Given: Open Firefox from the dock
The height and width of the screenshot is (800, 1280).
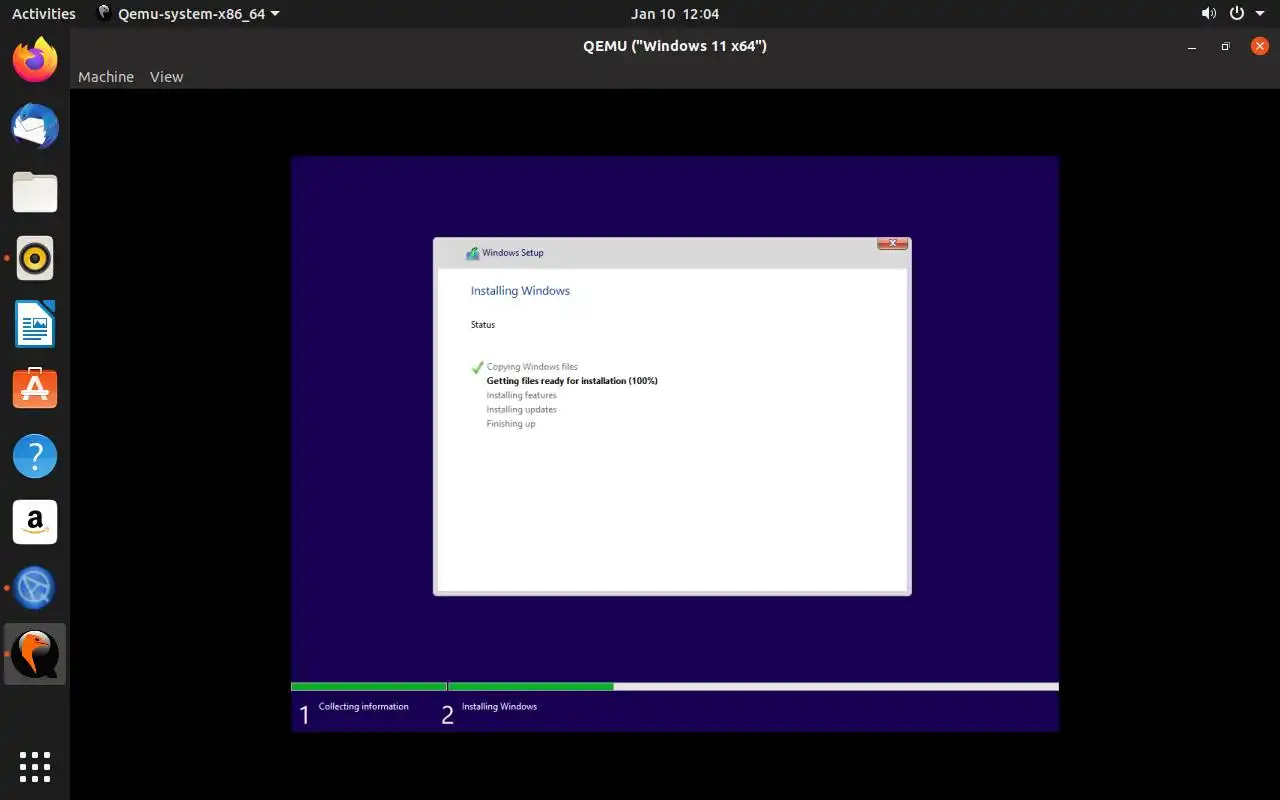Looking at the screenshot, I should [35, 61].
